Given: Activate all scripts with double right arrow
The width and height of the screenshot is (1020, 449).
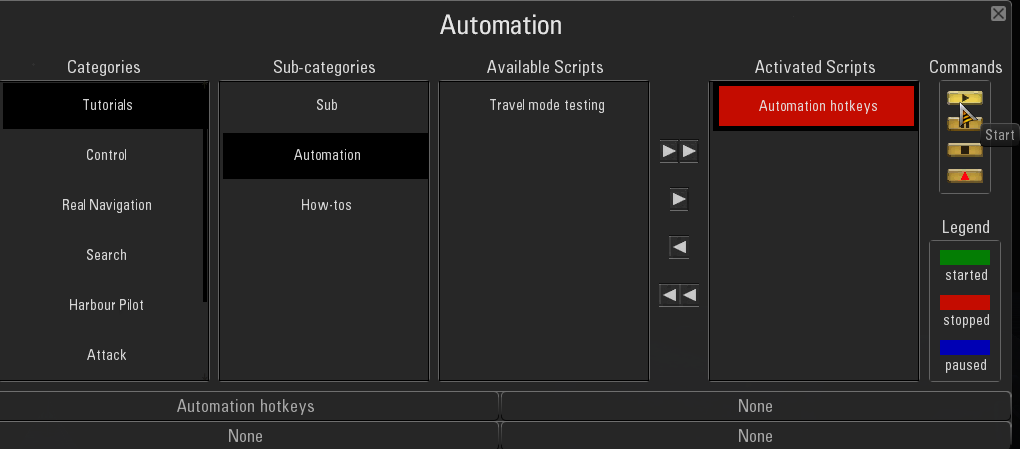Looking at the screenshot, I should 678,152.
